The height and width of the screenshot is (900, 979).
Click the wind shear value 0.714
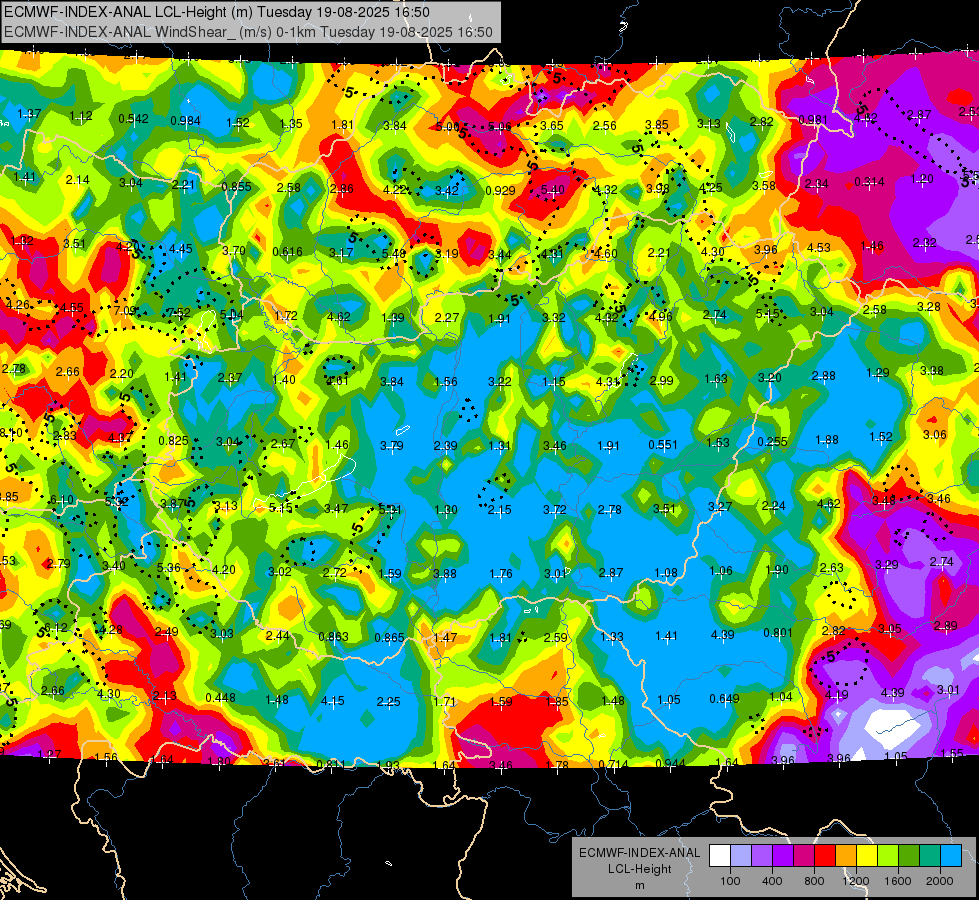coord(613,764)
